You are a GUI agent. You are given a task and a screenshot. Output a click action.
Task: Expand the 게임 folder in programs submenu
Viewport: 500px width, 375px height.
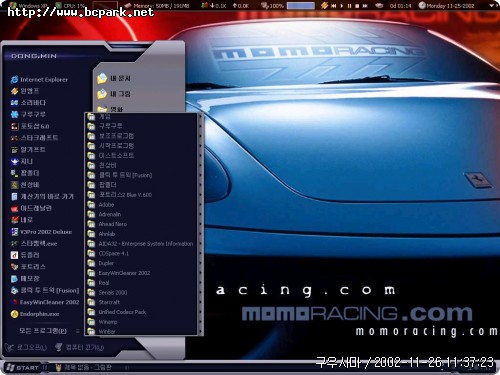143,116
